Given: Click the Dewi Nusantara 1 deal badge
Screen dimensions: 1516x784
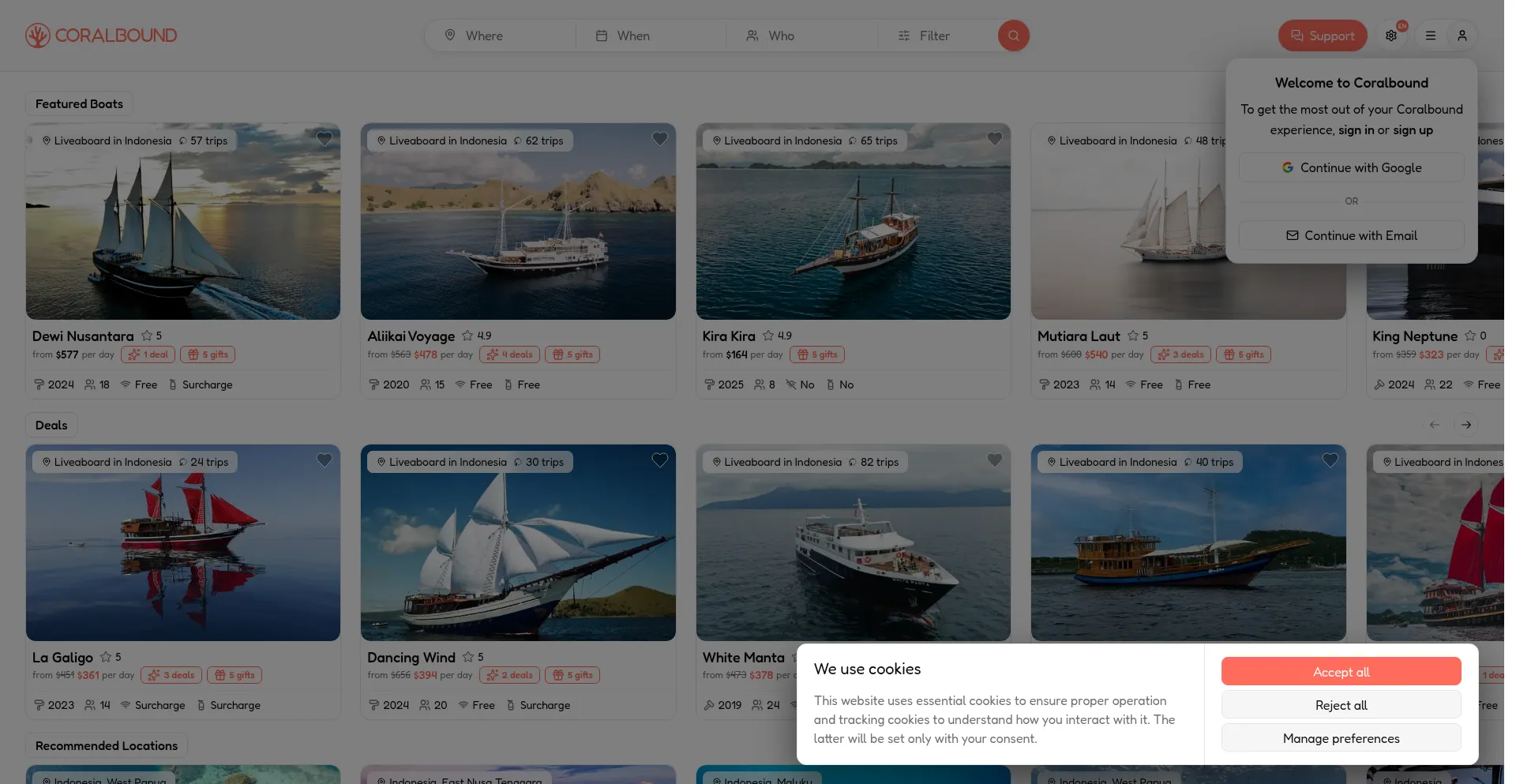Looking at the screenshot, I should coord(148,354).
